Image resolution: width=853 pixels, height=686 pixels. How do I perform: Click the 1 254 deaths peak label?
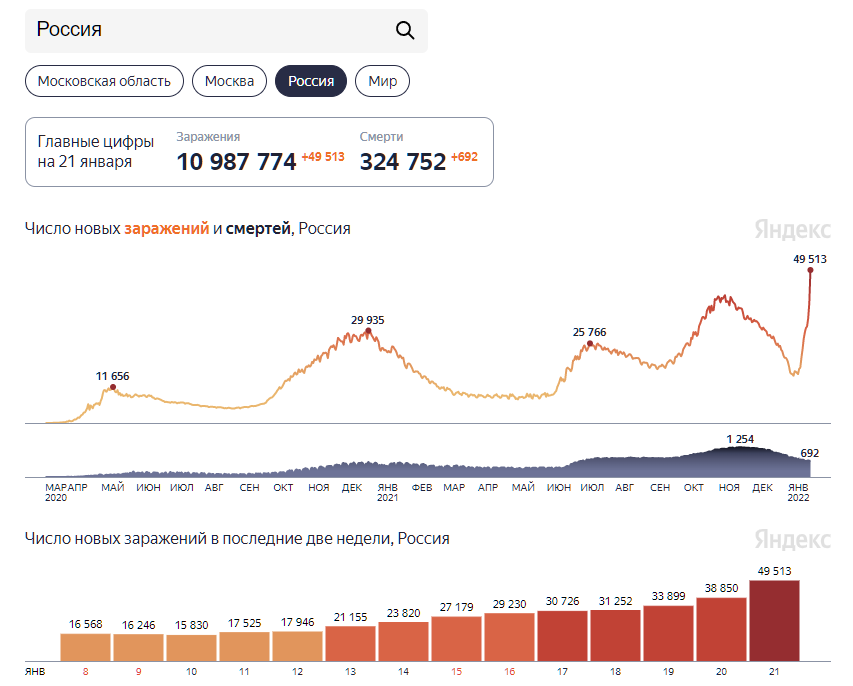741,439
